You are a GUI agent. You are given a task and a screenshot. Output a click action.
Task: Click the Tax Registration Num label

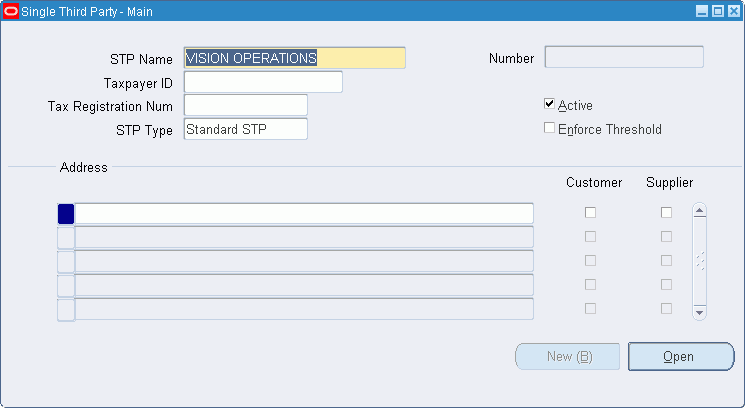pos(110,106)
